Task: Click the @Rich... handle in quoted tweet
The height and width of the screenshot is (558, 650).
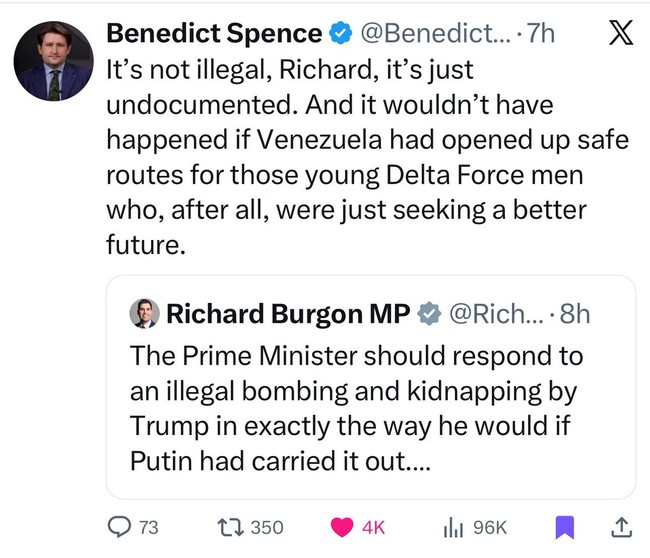Action: click(495, 314)
